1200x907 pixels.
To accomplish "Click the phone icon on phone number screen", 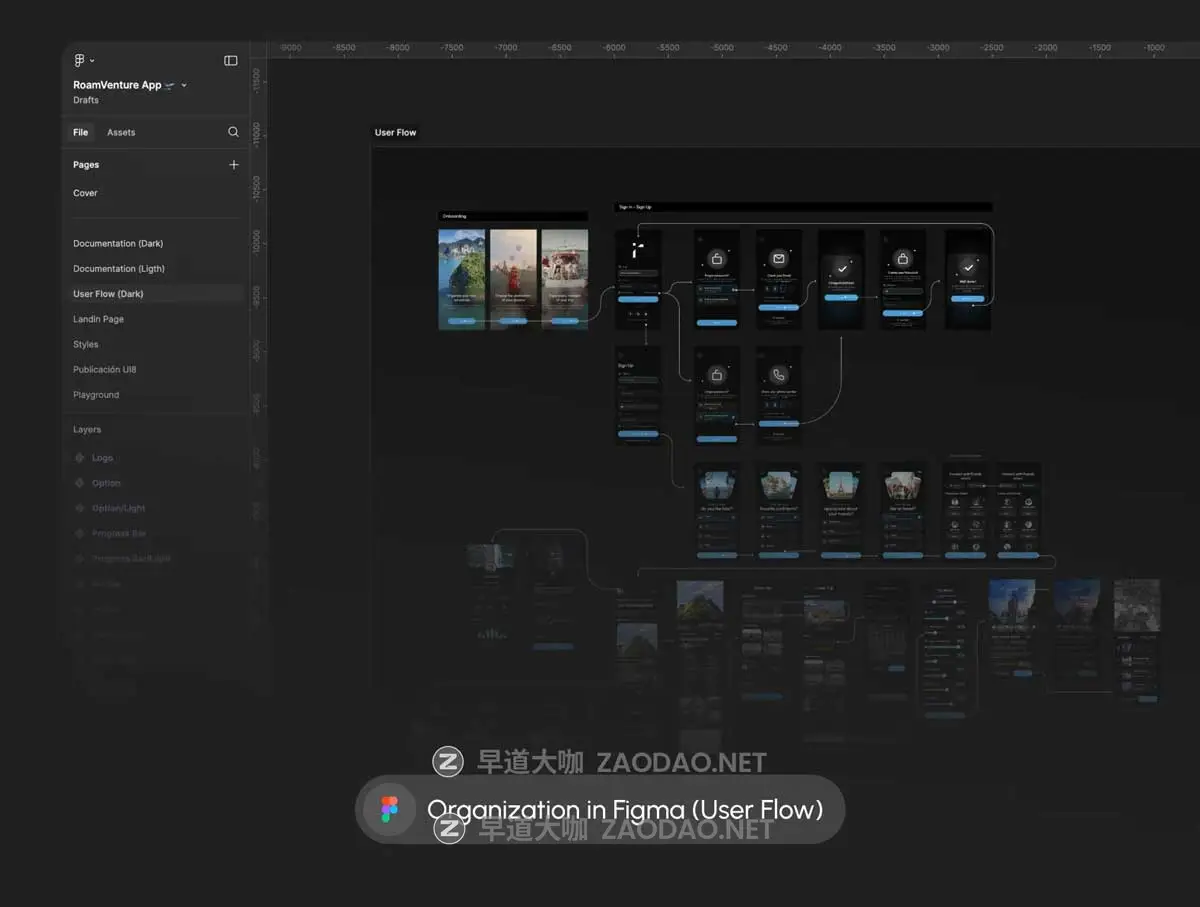I will 779,375.
